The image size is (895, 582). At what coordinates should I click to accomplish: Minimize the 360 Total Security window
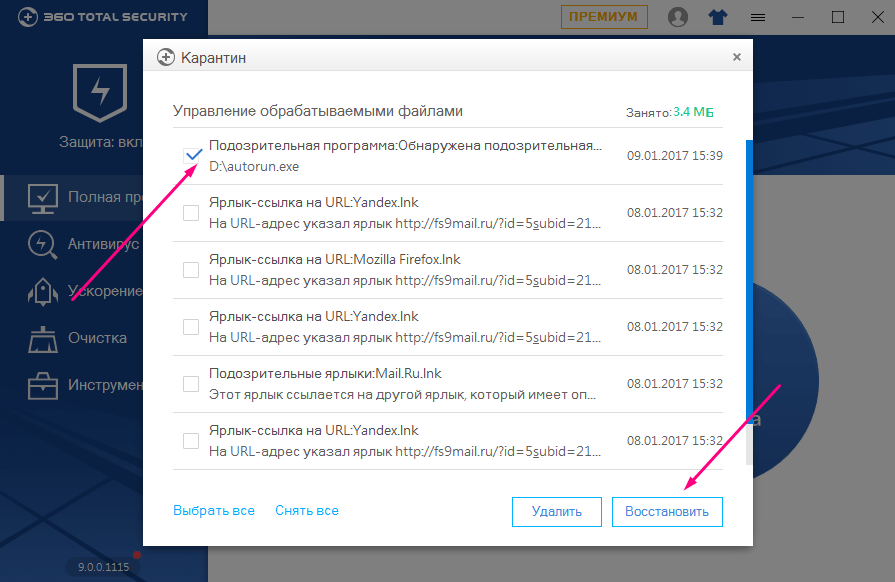coord(798,18)
